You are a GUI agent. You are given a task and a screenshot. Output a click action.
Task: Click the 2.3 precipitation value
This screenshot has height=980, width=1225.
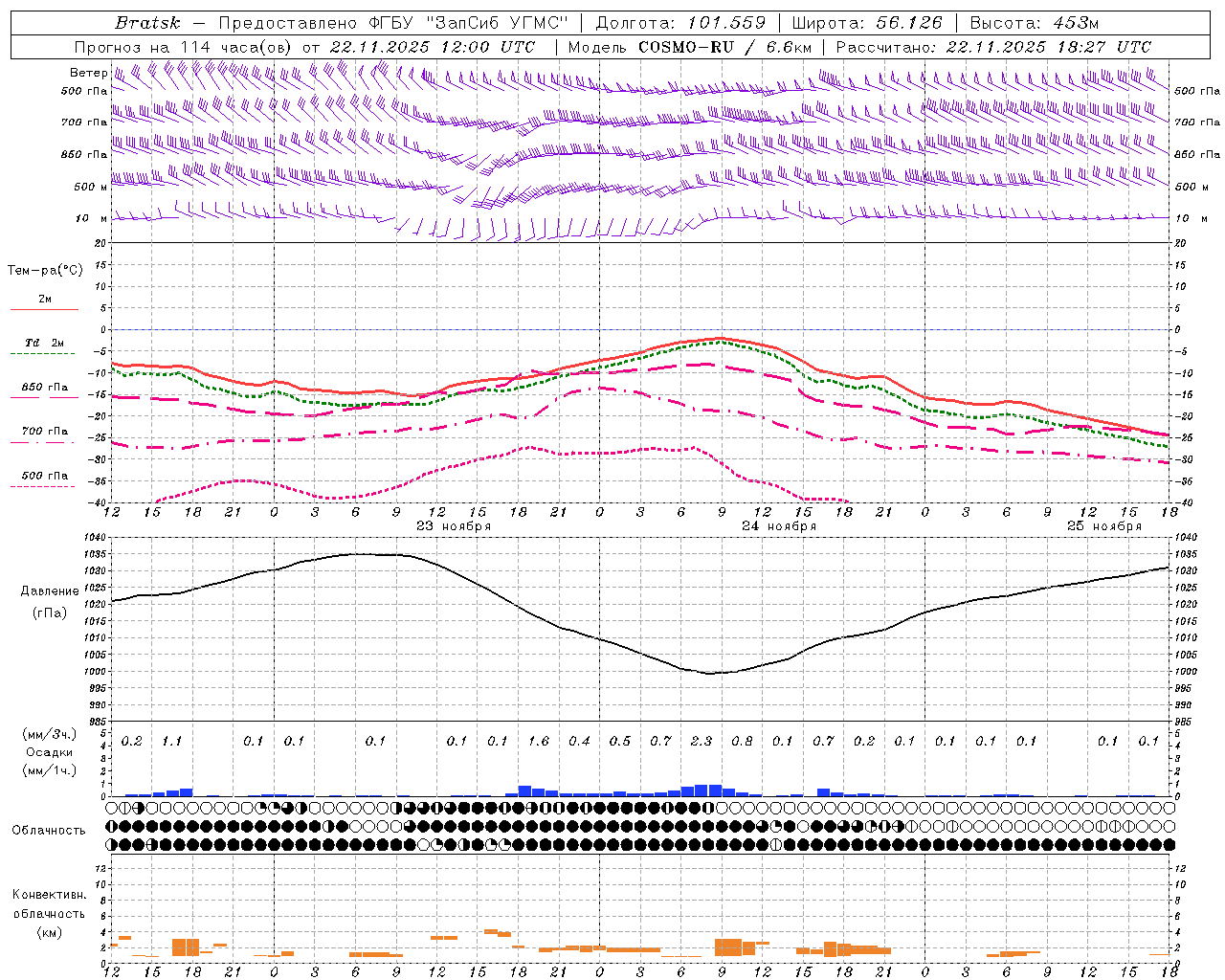[701, 741]
